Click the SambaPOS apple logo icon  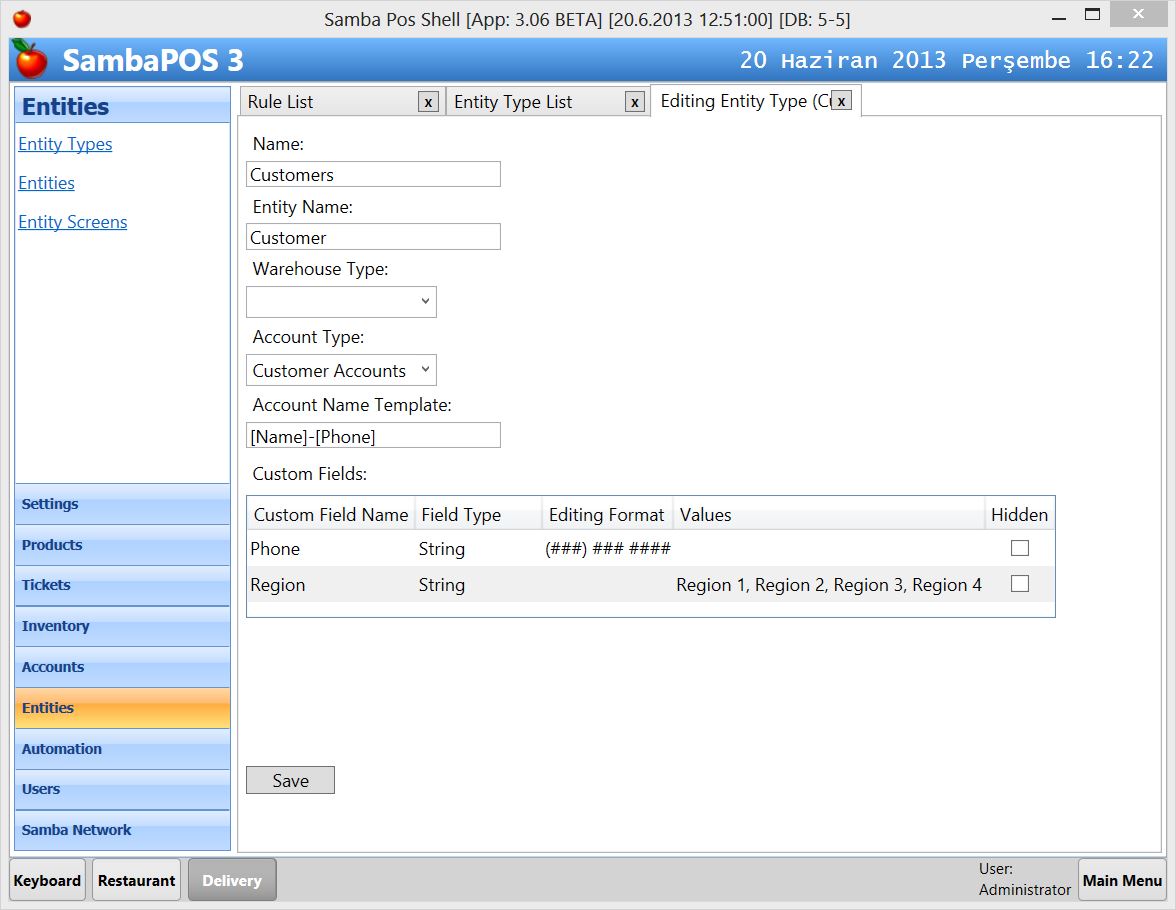pos(31,60)
